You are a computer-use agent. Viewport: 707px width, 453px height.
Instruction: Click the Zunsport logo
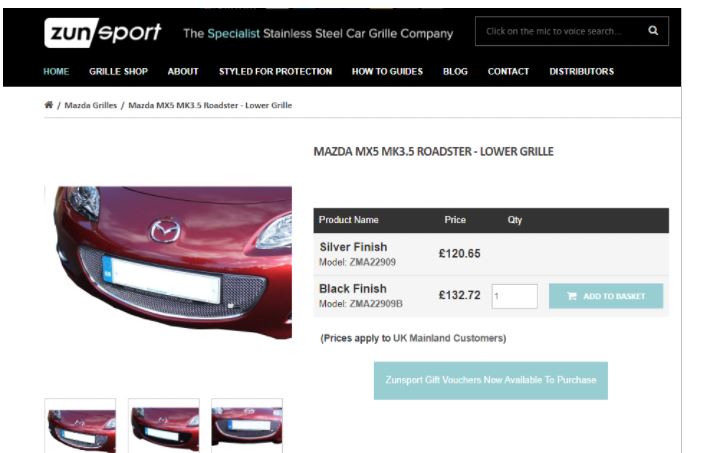(103, 32)
